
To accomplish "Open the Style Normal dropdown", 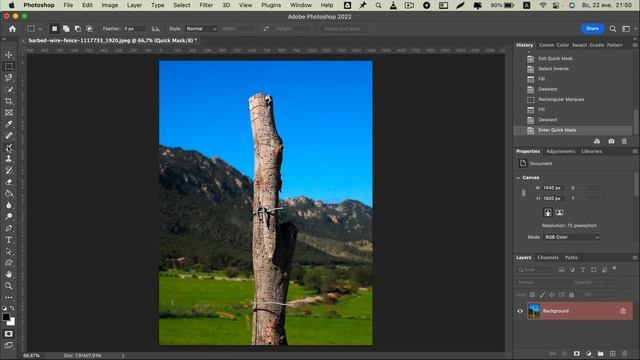I will (201, 29).
